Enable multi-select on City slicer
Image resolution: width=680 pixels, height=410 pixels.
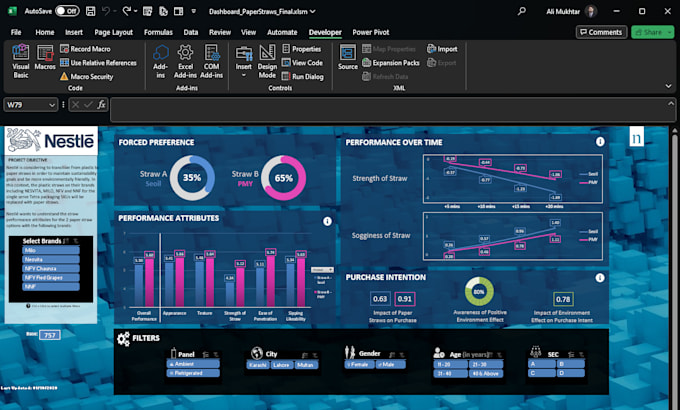pos(305,354)
